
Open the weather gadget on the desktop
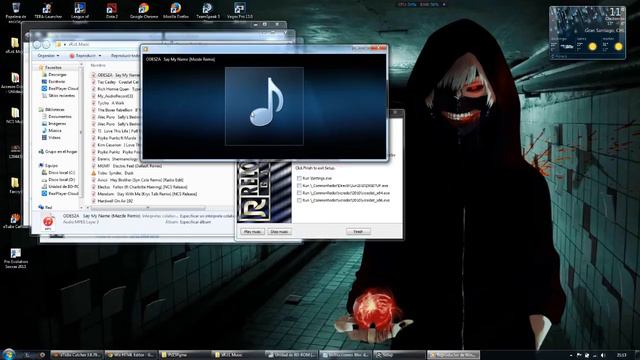[587, 33]
